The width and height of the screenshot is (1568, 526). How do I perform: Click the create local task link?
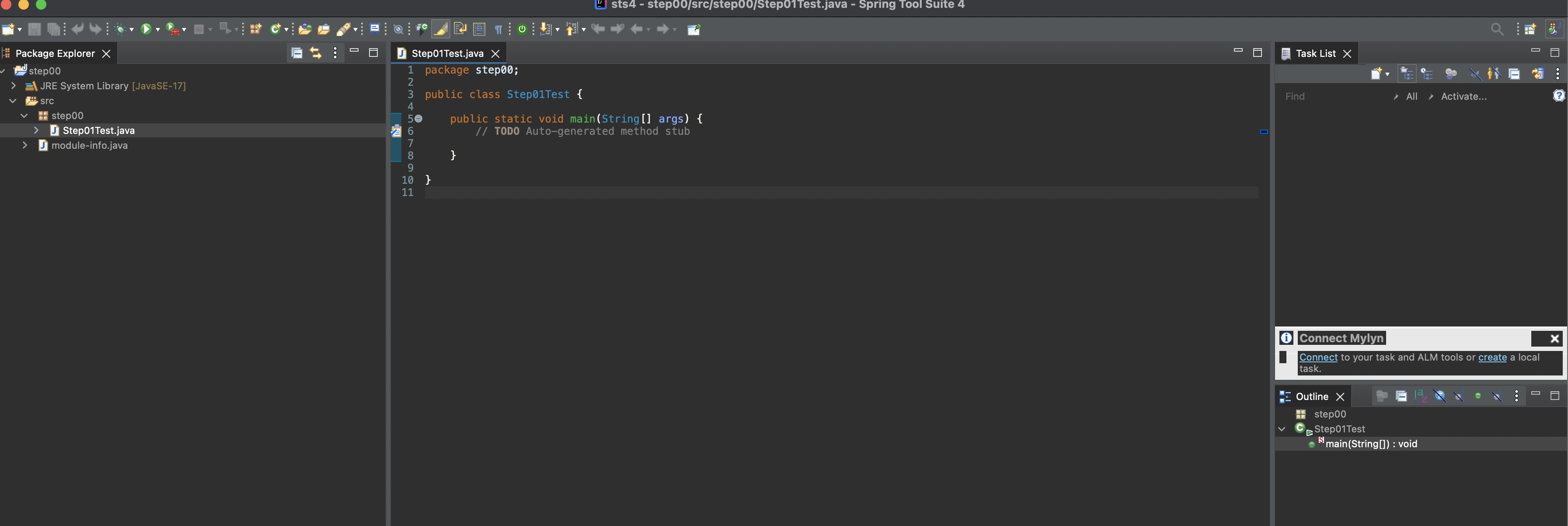(1492, 357)
